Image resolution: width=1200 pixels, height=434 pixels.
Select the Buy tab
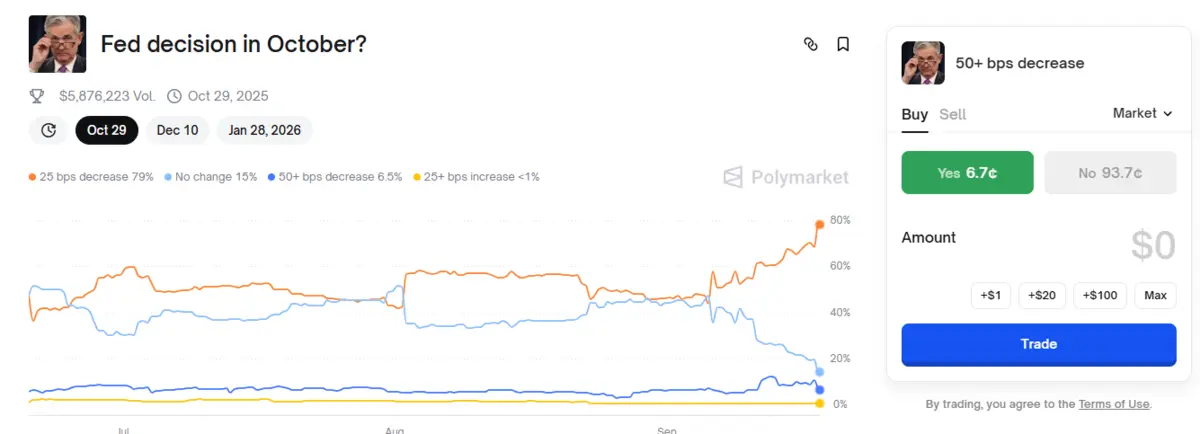[x=914, y=114]
